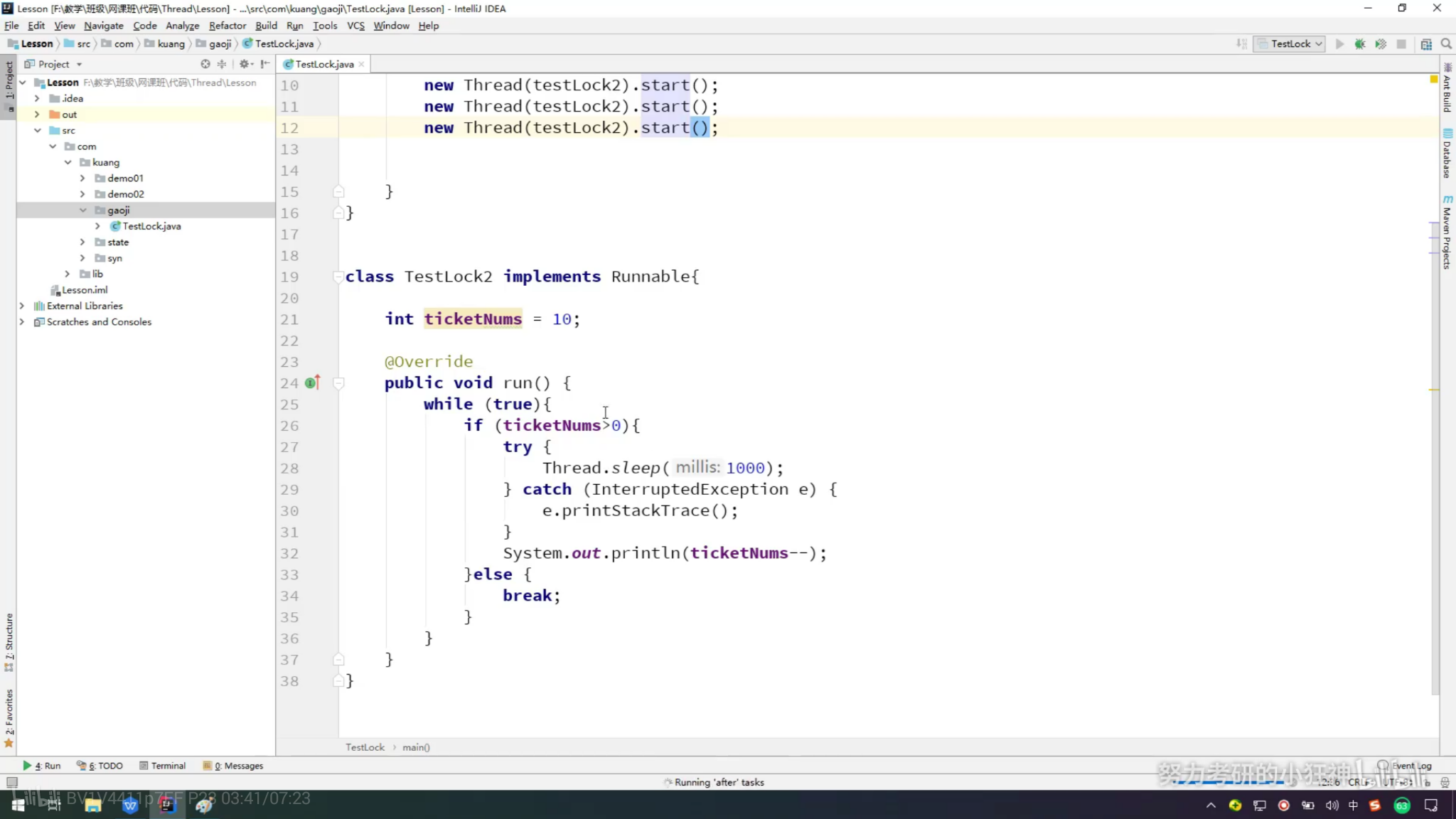
Task: Toggle fold marker at line 16
Action: point(338,213)
